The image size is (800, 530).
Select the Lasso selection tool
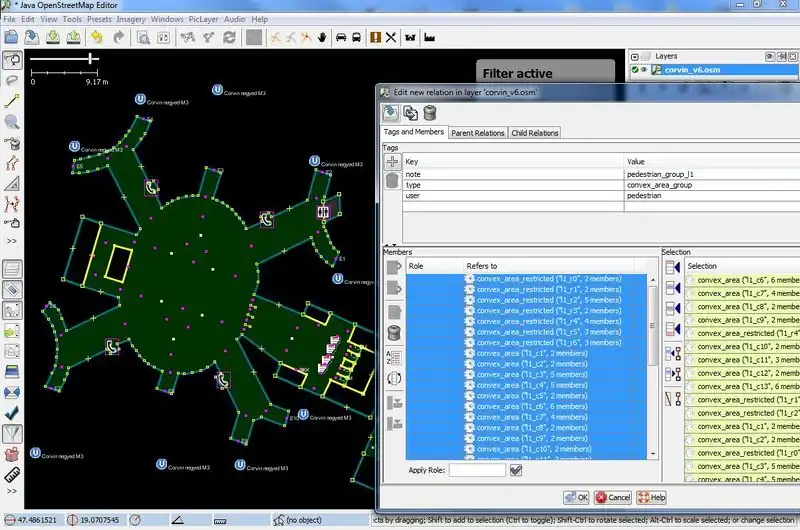coord(13,80)
